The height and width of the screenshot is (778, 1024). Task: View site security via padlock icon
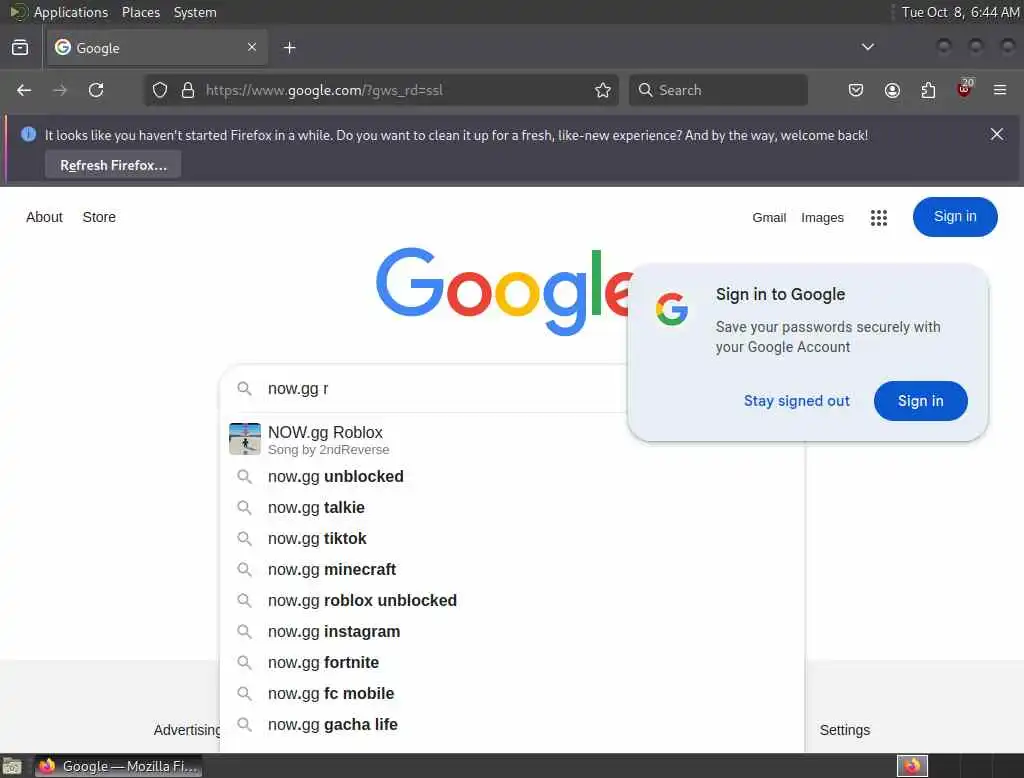[x=188, y=90]
